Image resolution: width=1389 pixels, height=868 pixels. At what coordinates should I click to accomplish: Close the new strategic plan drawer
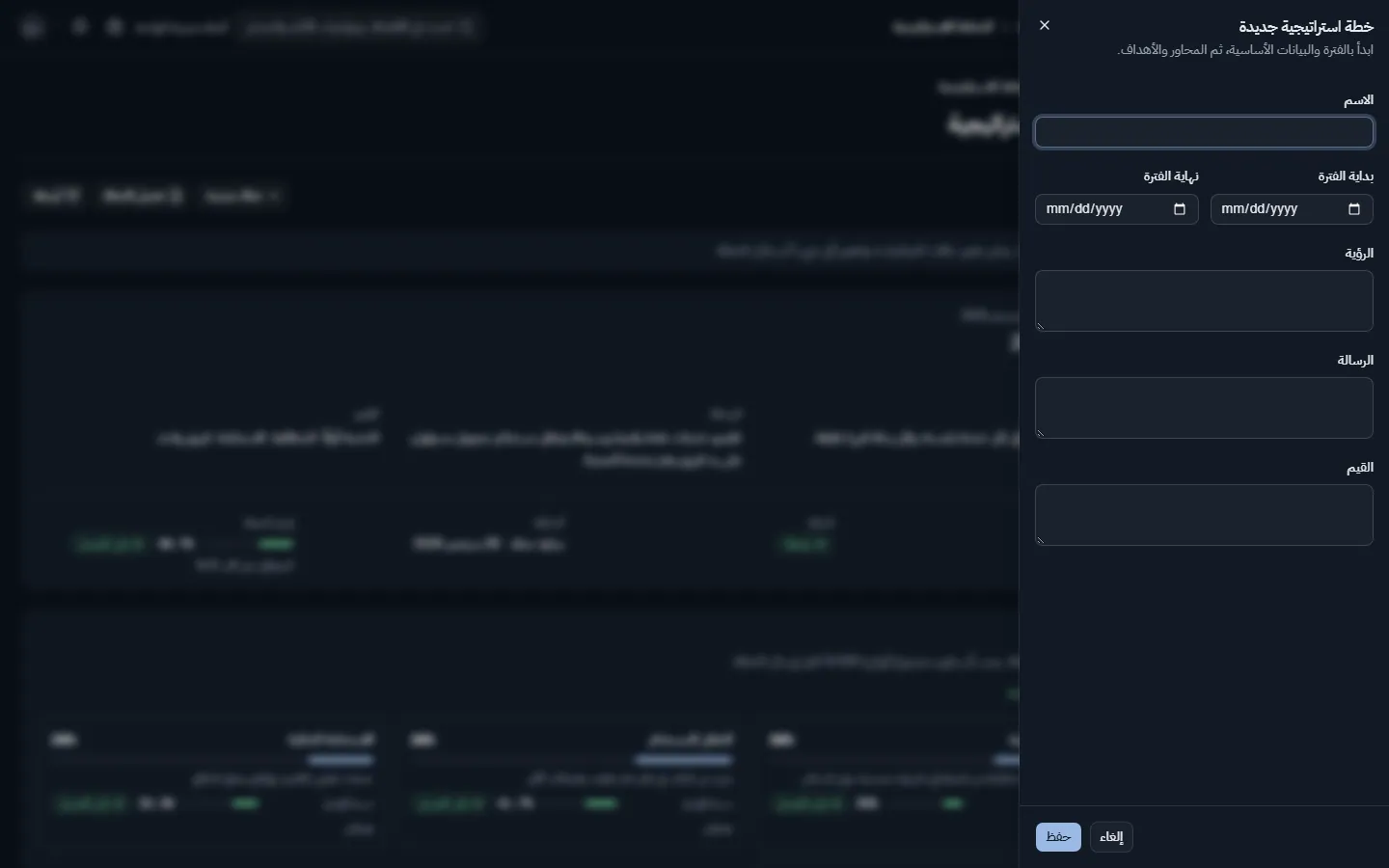point(1045,25)
